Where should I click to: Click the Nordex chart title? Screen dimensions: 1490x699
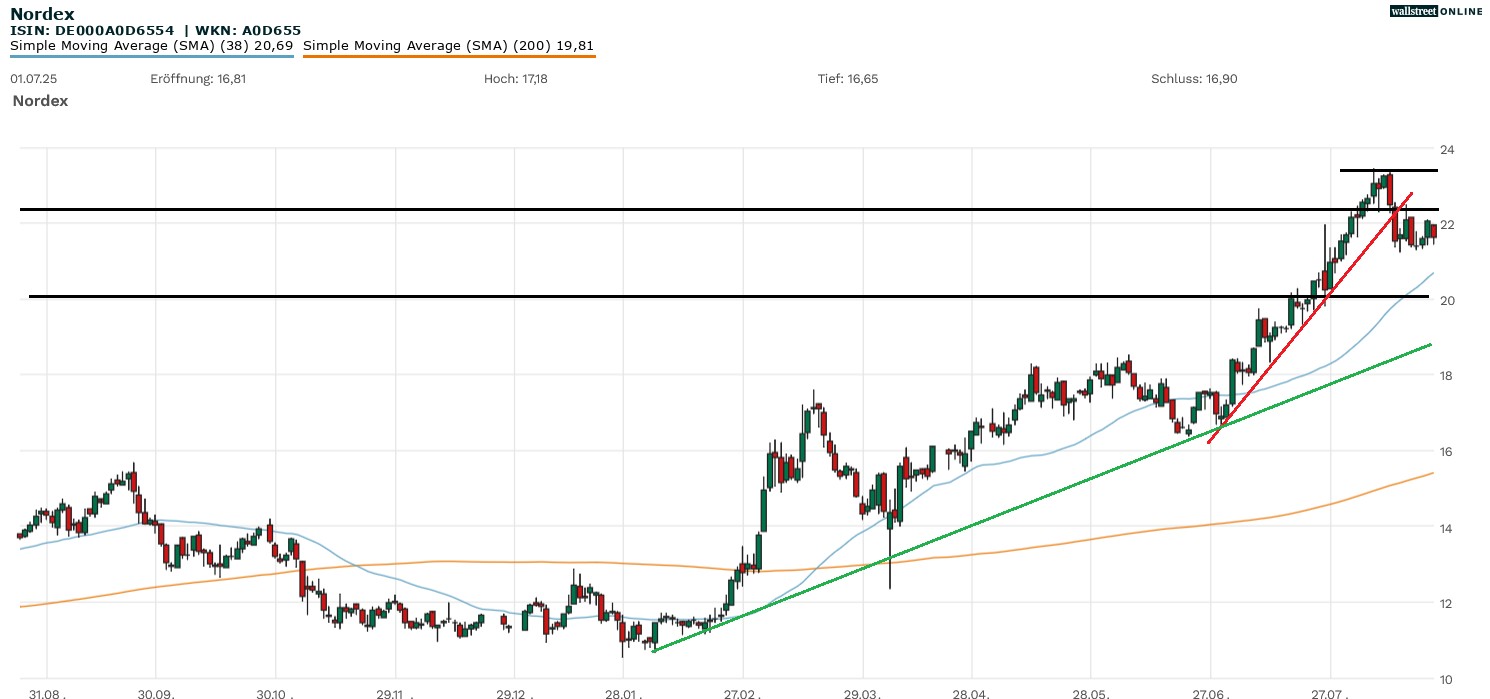[x=42, y=14]
